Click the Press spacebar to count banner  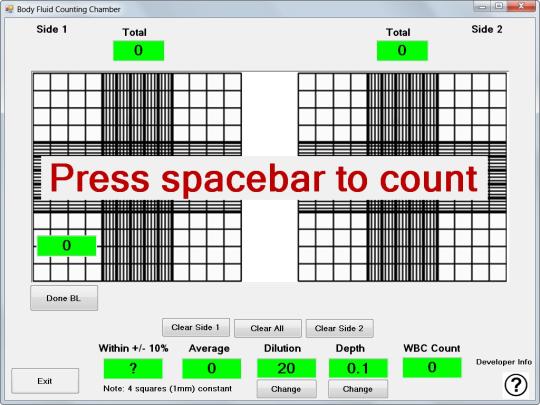point(264,178)
